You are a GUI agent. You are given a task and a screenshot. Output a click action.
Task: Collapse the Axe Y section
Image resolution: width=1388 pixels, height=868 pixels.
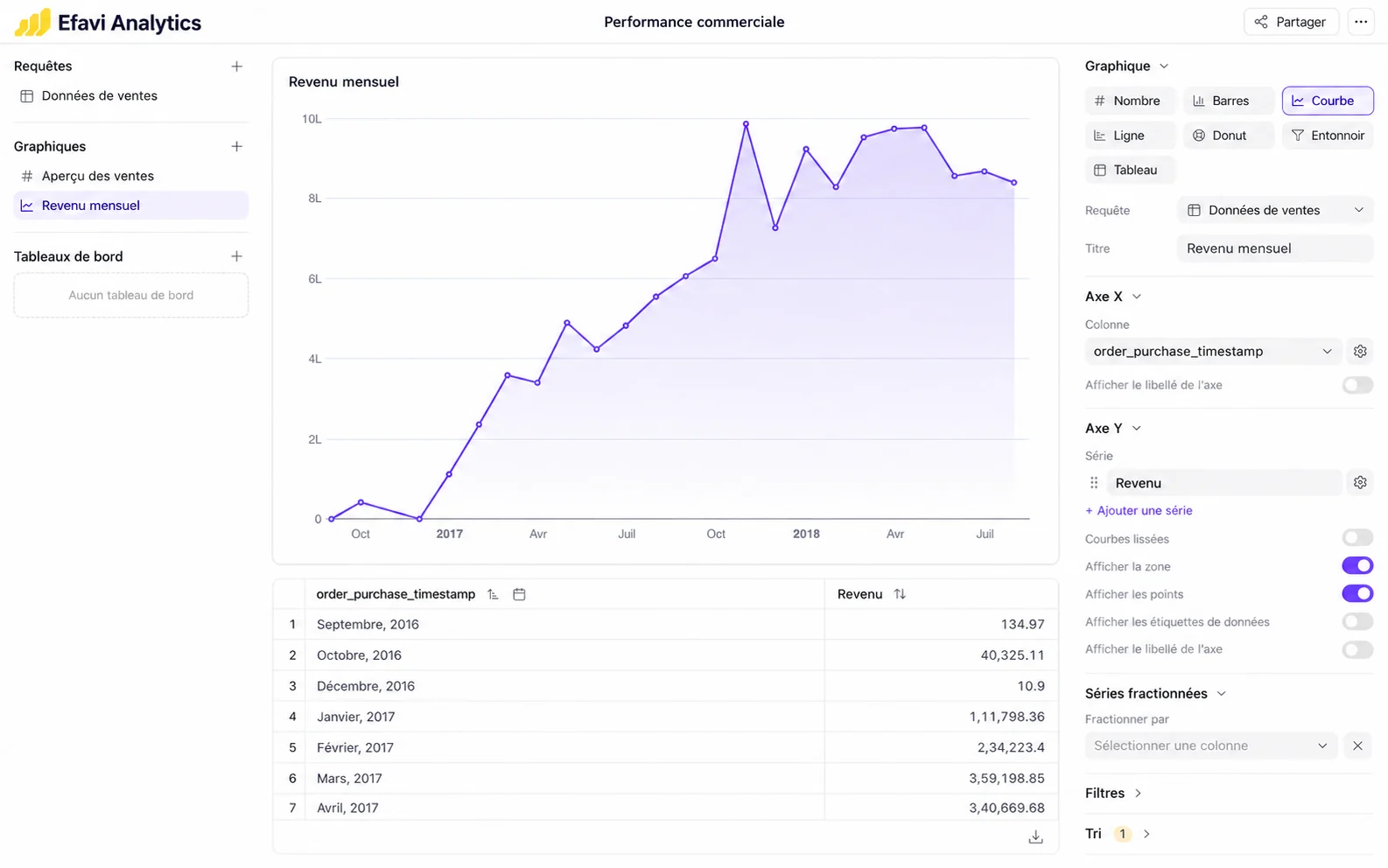click(1137, 428)
